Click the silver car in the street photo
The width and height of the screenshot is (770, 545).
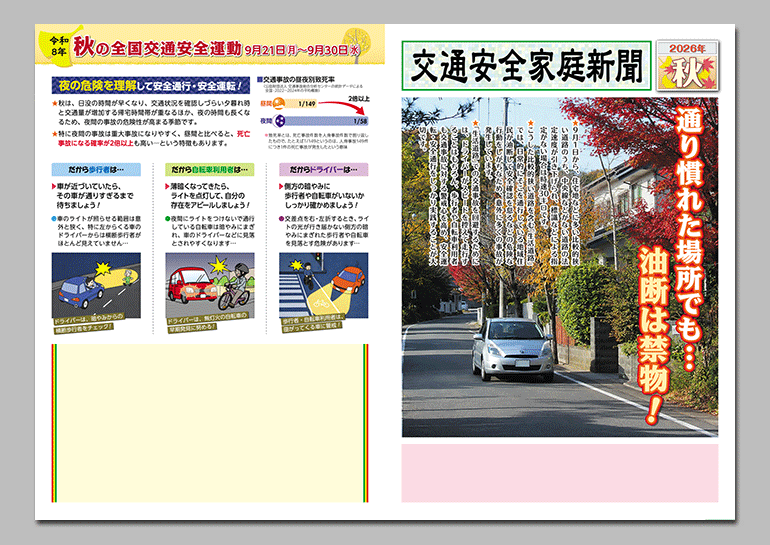(x=512, y=349)
